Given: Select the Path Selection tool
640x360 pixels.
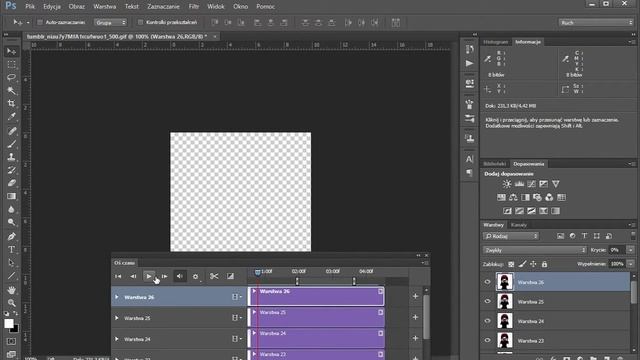Looking at the screenshot, I should tap(11, 262).
